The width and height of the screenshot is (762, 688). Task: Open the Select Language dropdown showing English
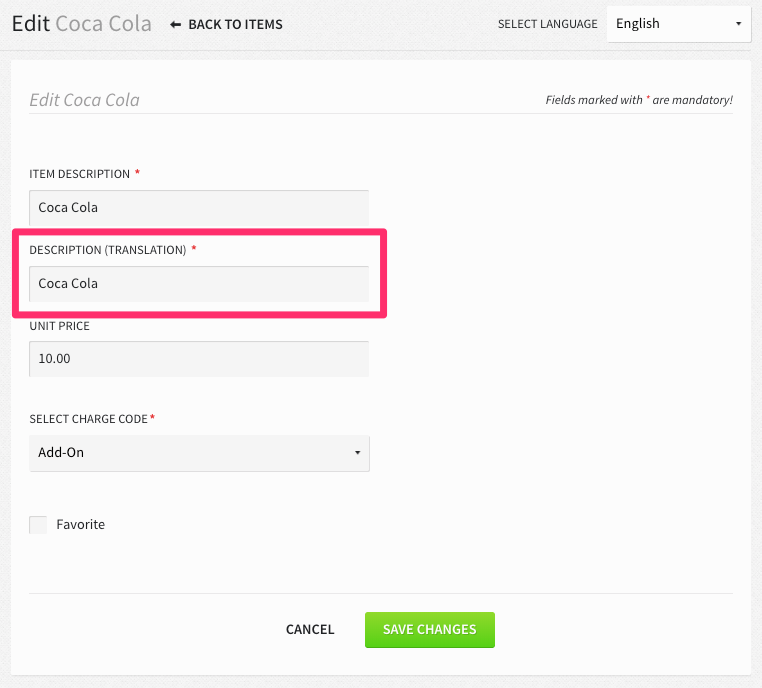pos(678,24)
